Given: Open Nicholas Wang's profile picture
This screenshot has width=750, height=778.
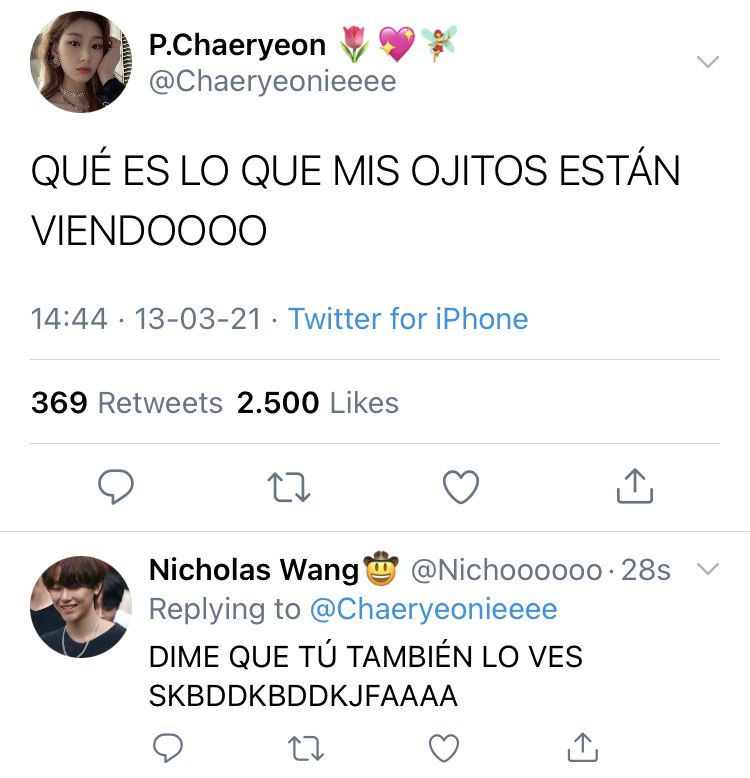Looking at the screenshot, I should pos(81,606).
